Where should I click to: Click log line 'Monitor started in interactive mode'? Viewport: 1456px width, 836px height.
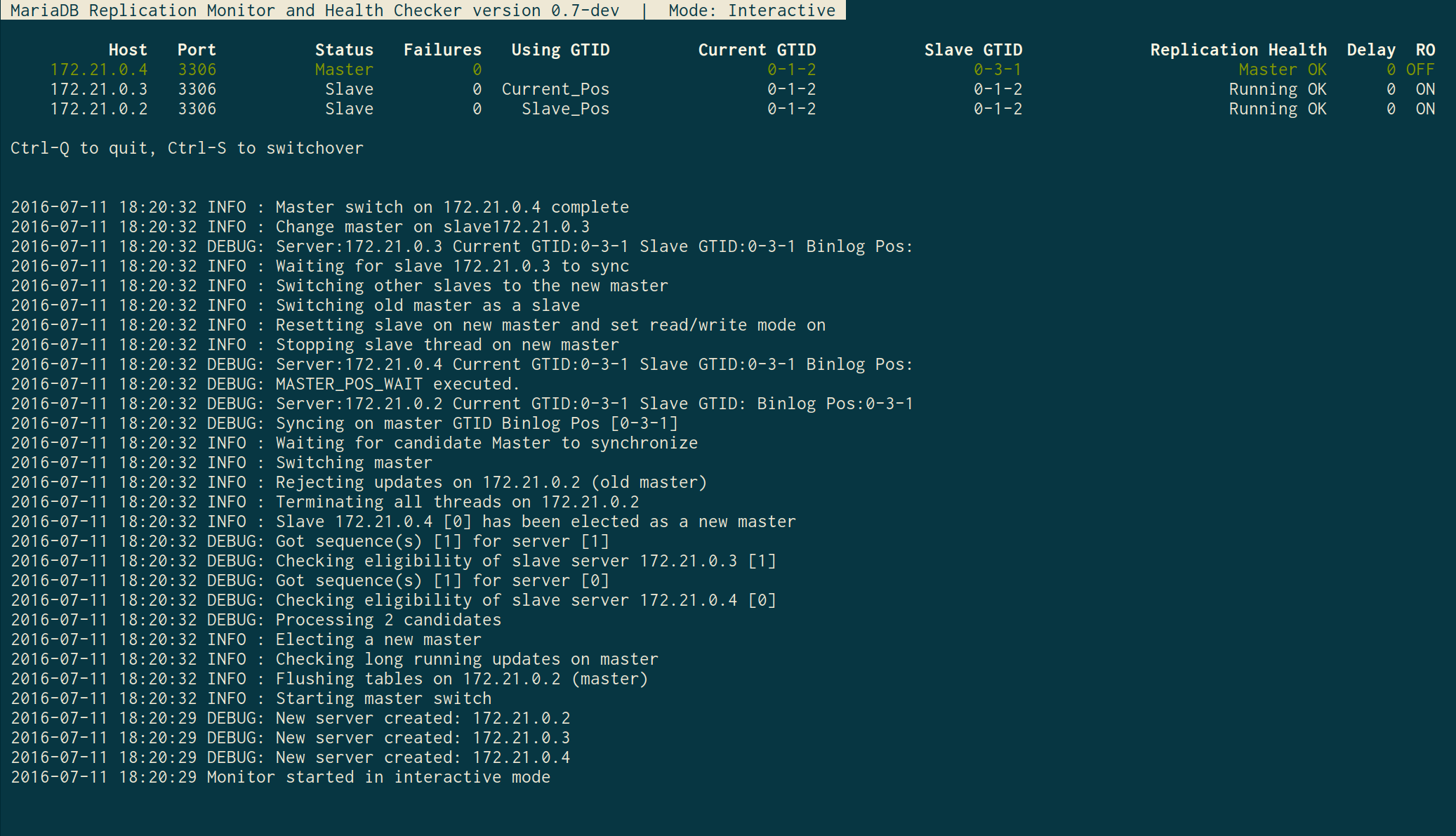(378, 777)
